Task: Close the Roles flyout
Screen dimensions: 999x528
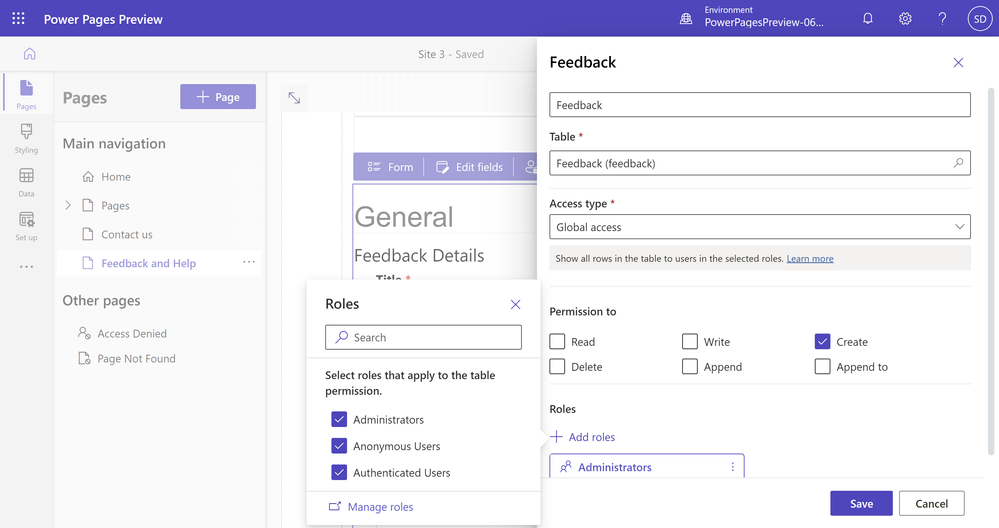Action: pos(515,304)
